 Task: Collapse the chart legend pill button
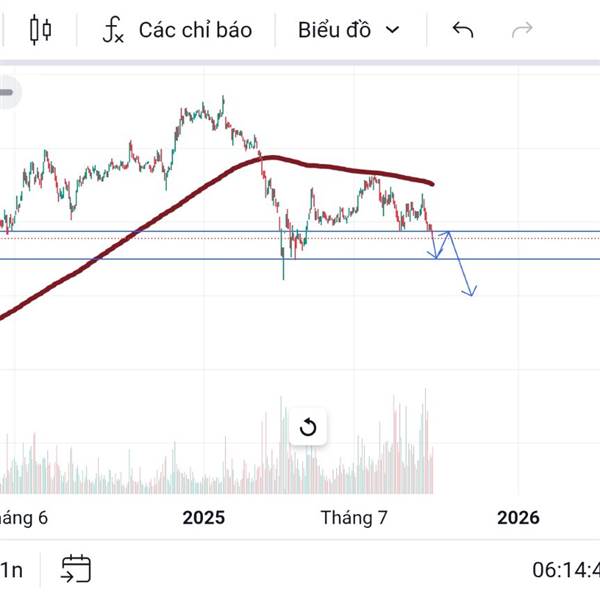[x=8, y=93]
